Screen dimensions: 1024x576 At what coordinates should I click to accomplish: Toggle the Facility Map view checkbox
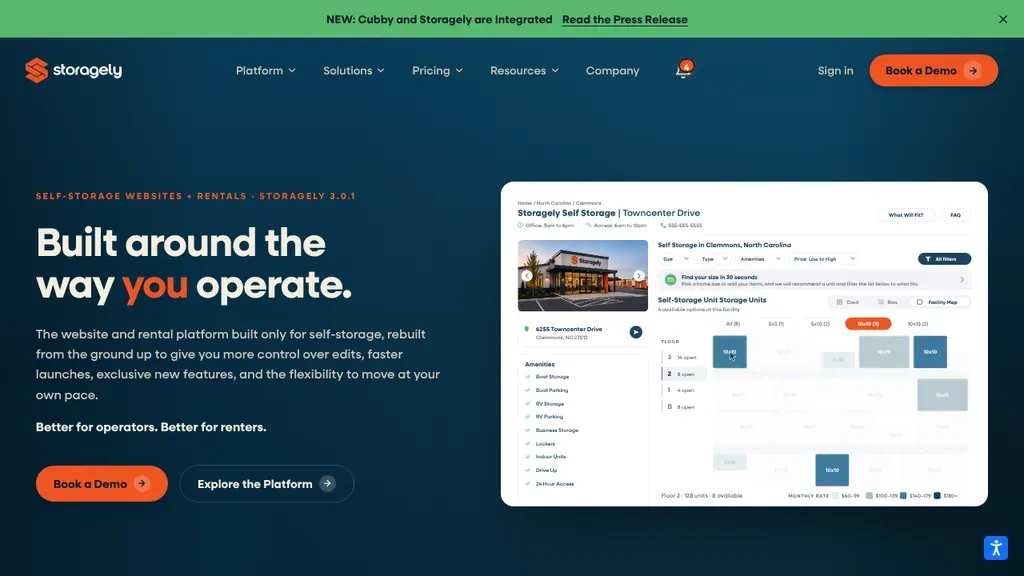[920, 302]
